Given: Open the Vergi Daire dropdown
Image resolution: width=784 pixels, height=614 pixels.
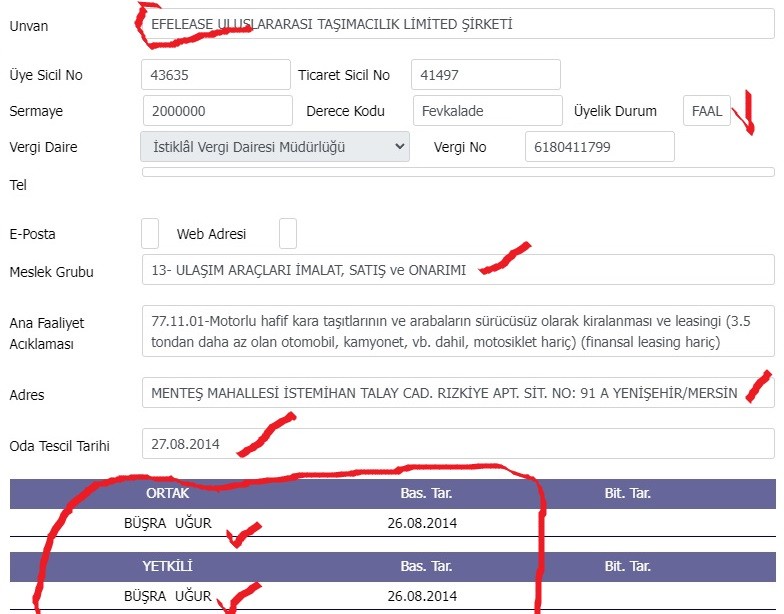Looking at the screenshot, I should (275, 146).
